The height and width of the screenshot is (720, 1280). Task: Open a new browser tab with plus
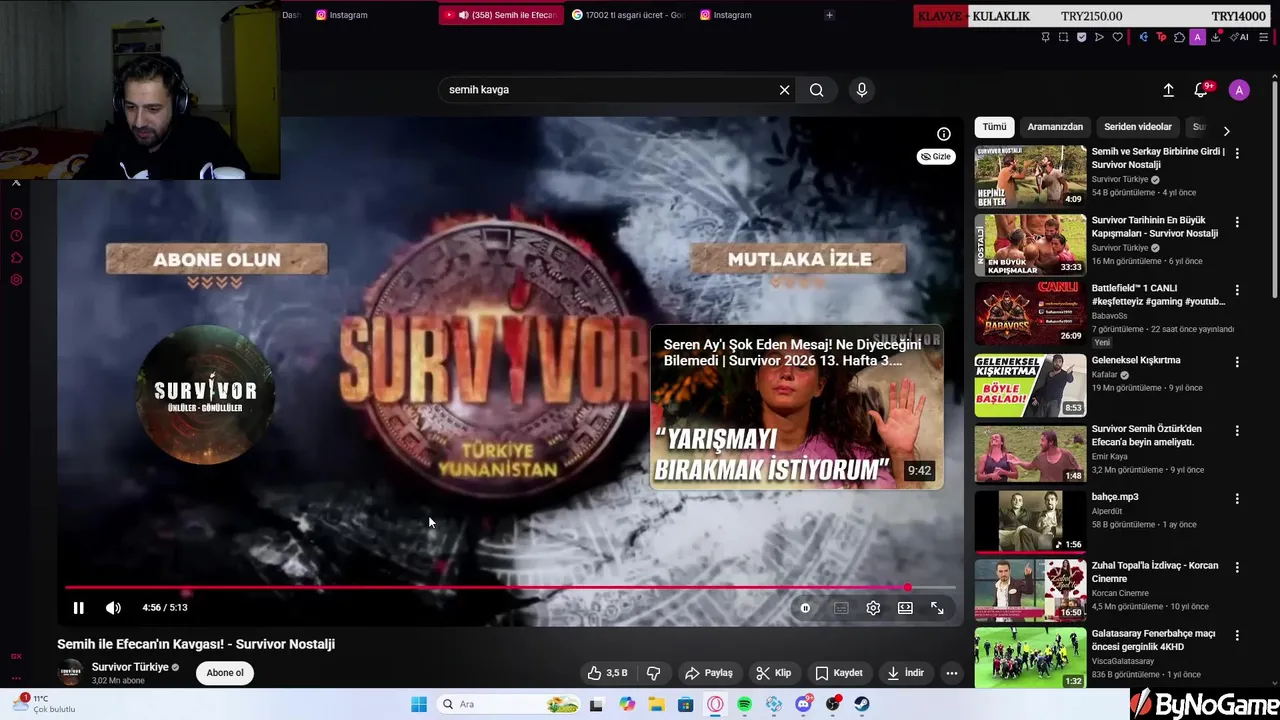click(829, 15)
